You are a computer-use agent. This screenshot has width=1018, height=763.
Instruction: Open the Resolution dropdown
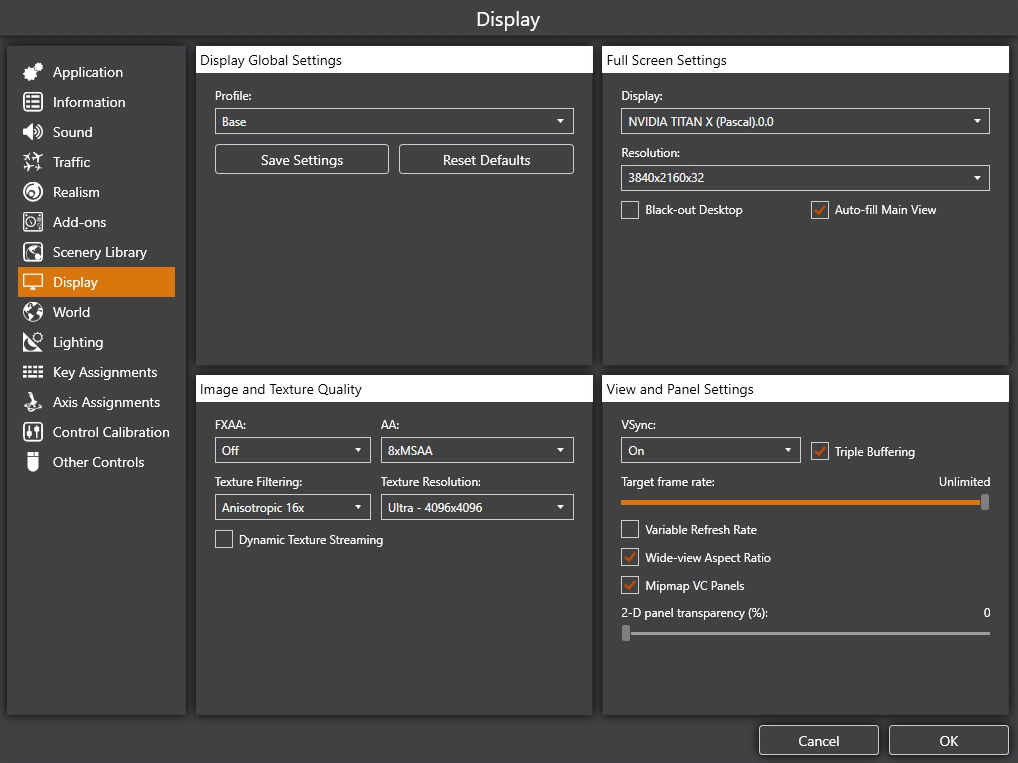805,178
